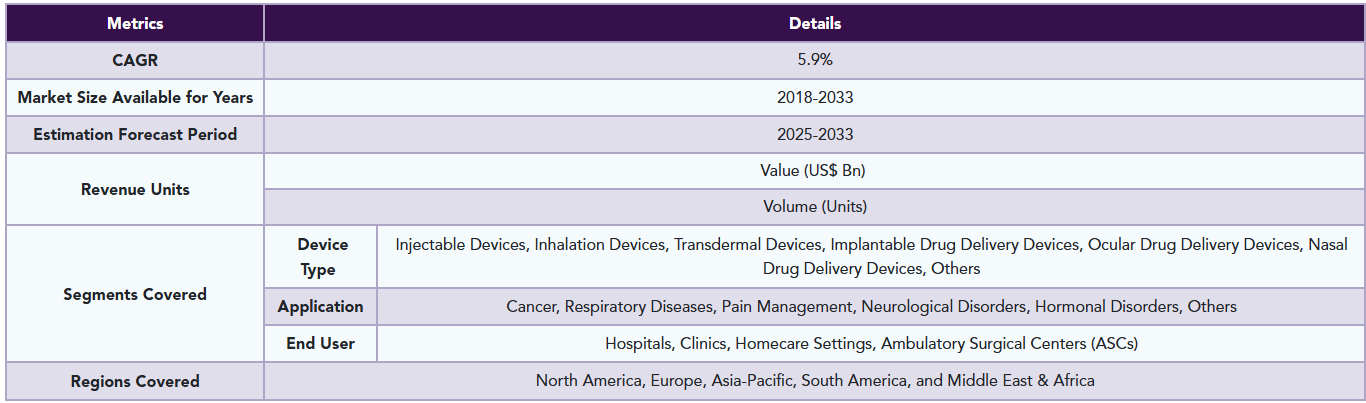Select the Revenue Units row label

click(x=135, y=189)
